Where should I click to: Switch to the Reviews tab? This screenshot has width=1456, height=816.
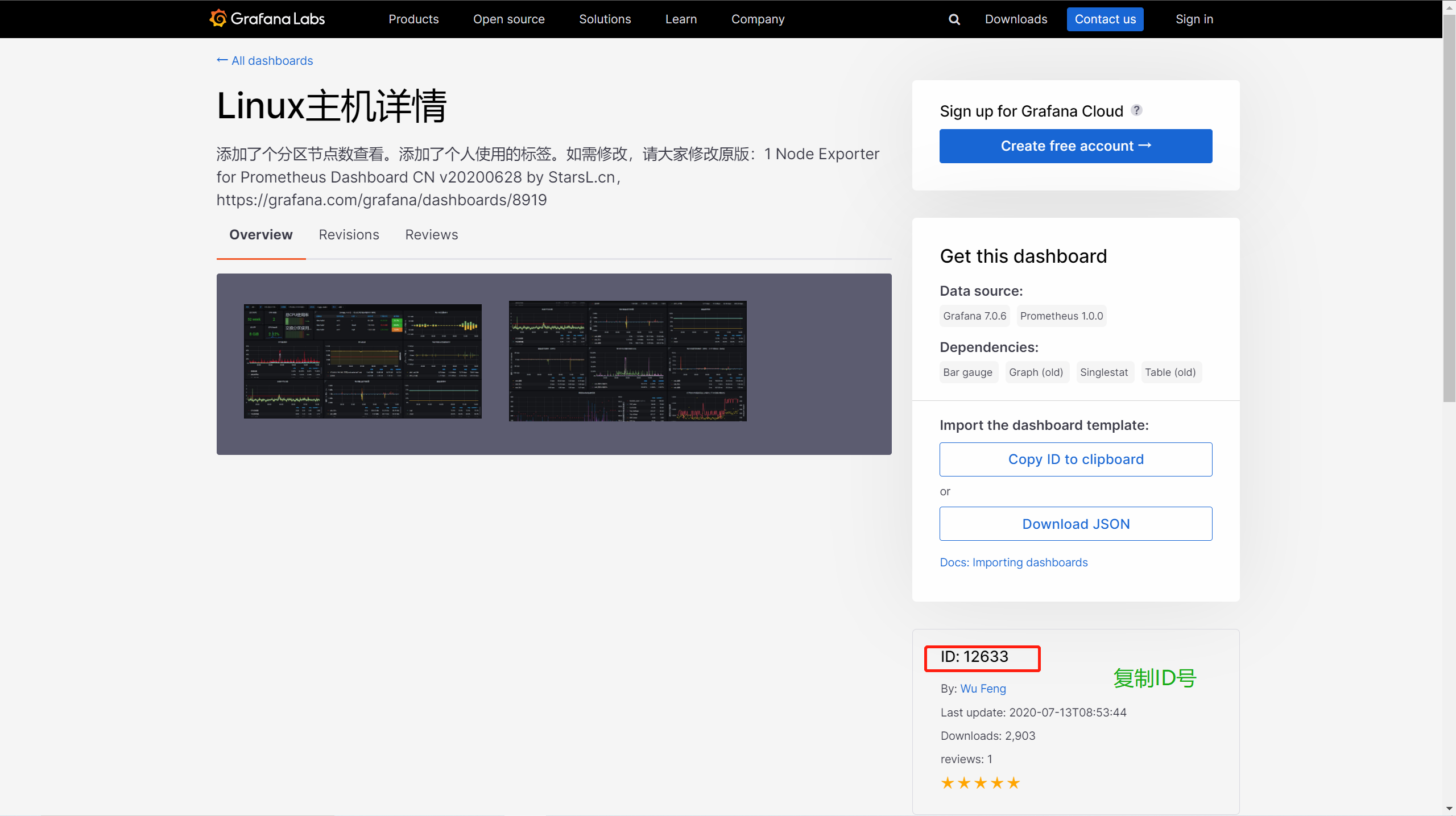click(431, 235)
